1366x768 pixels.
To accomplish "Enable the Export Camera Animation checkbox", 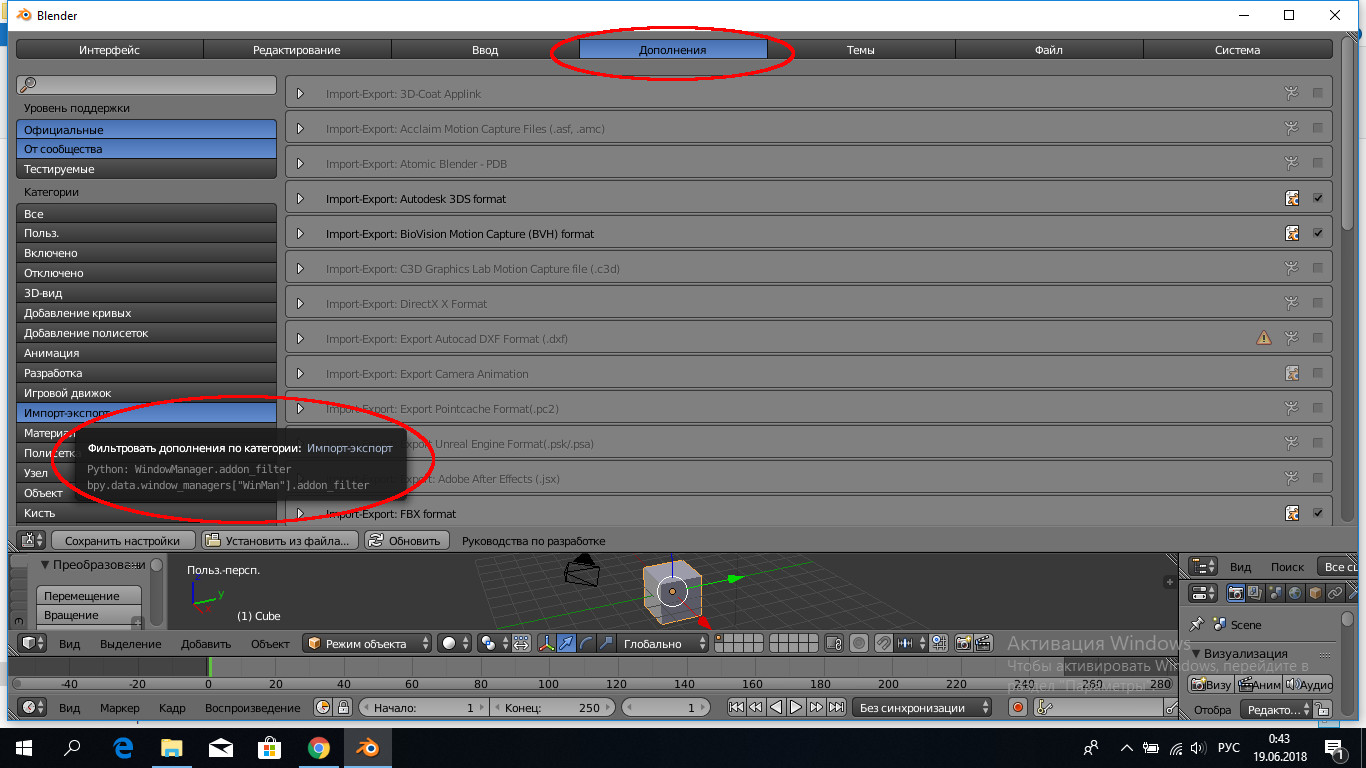I will (x=1318, y=373).
